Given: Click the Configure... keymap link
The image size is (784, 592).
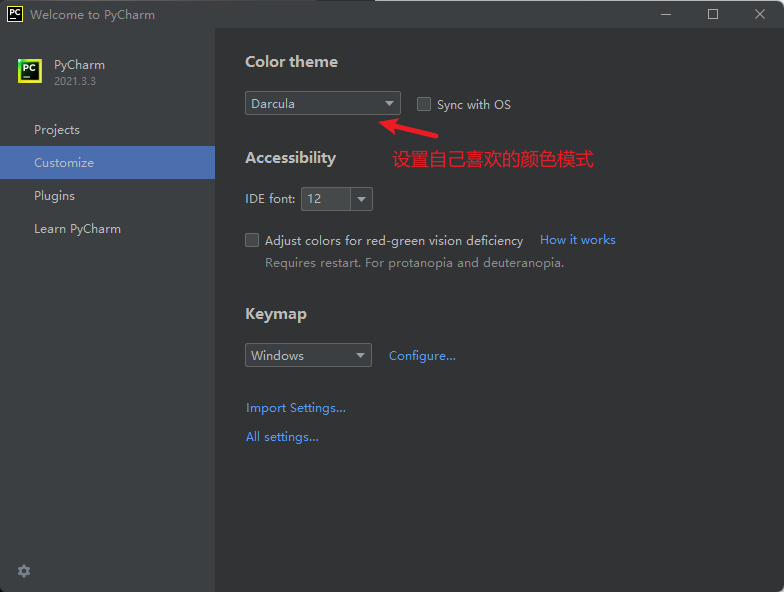Looking at the screenshot, I should 422,356.
